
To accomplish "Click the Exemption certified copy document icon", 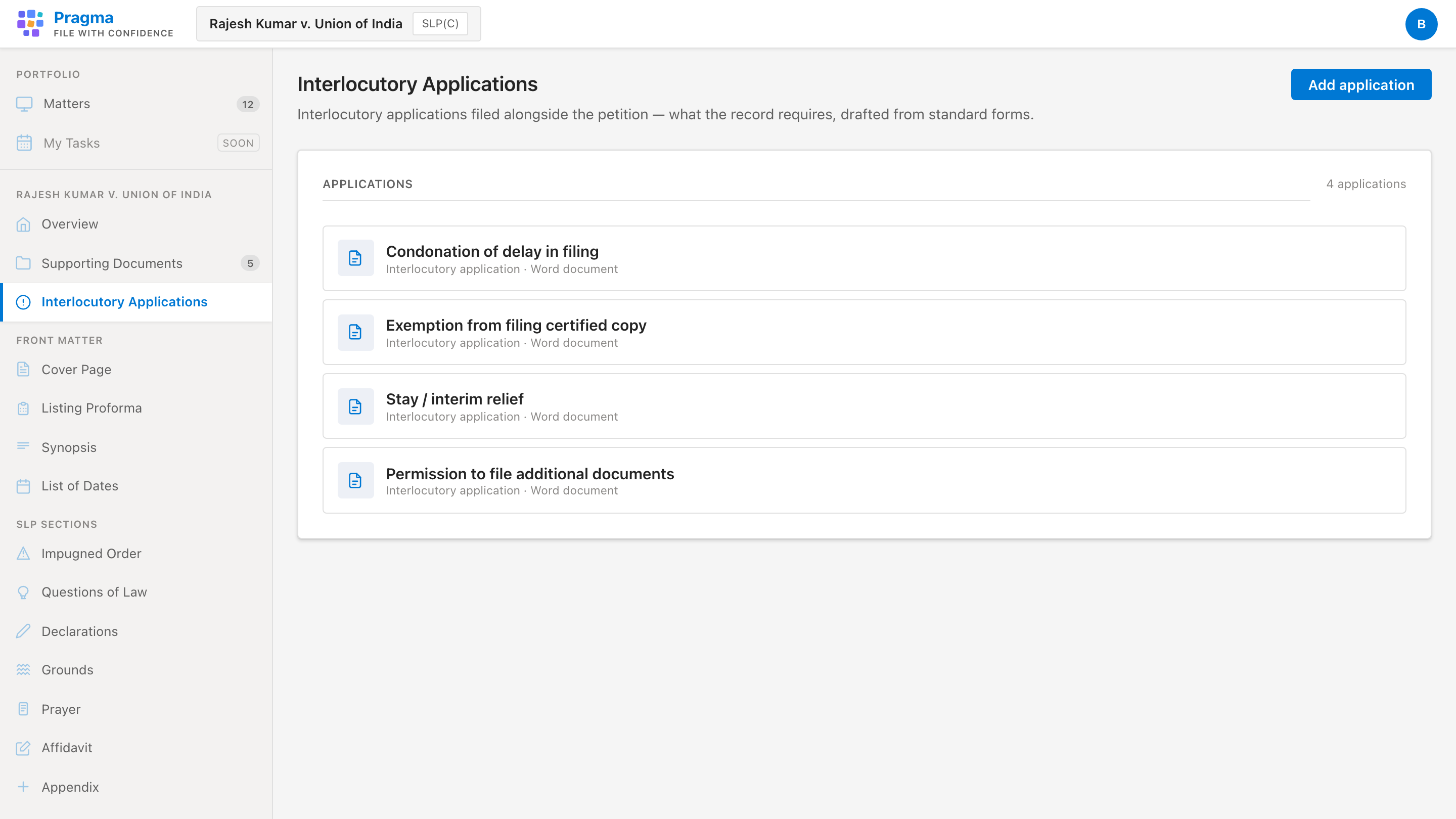I will point(355,332).
